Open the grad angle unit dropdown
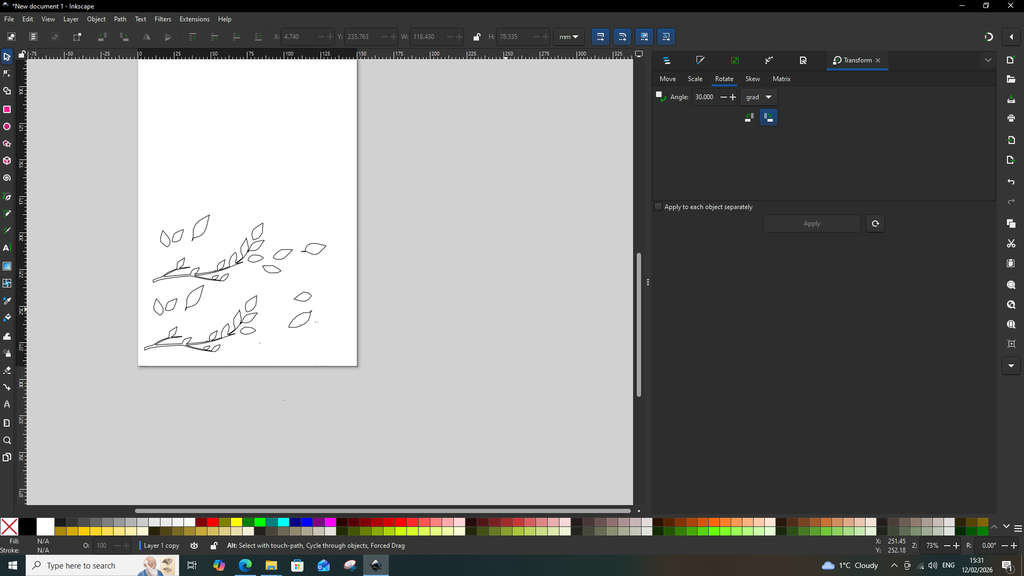 pos(759,97)
